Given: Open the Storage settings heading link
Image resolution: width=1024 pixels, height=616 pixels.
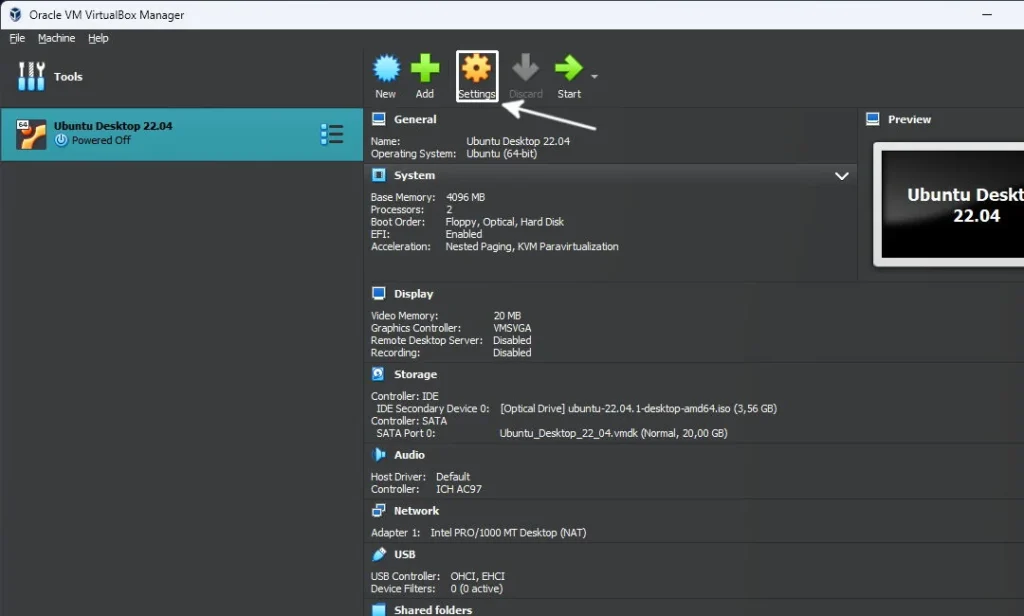Looking at the screenshot, I should (415, 374).
